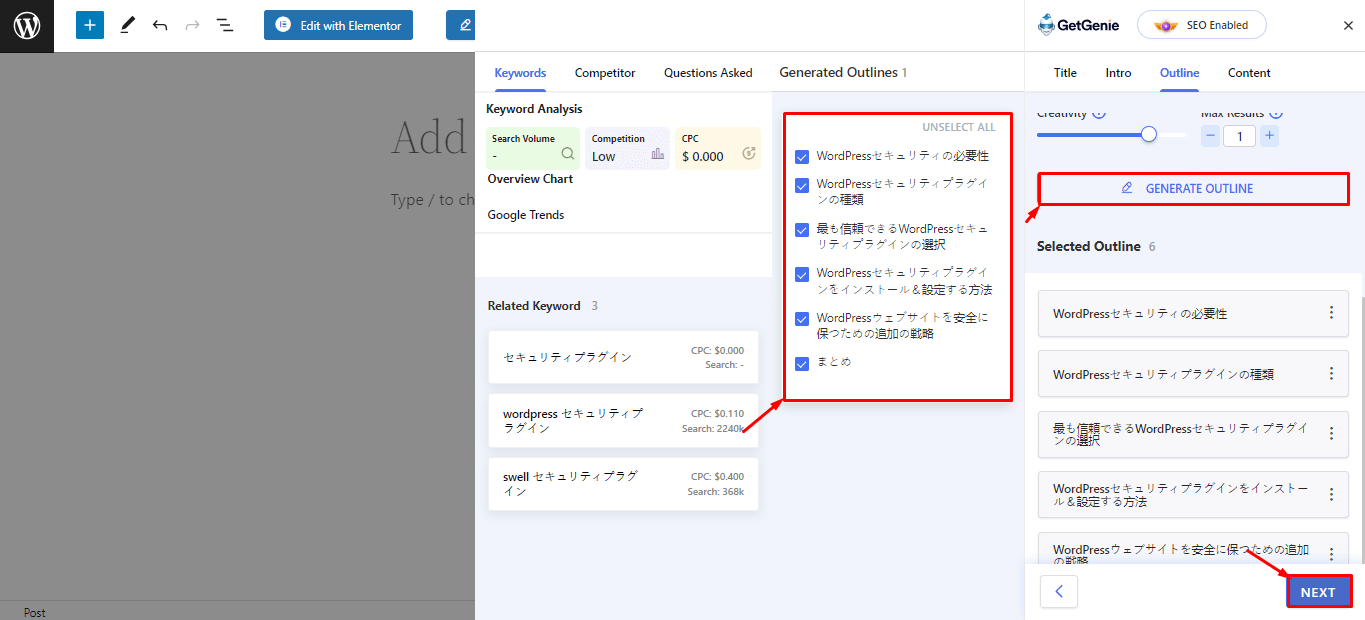
Task: Select related keyword セキュリティプラグイン card
Action: pyautogui.click(x=623, y=357)
